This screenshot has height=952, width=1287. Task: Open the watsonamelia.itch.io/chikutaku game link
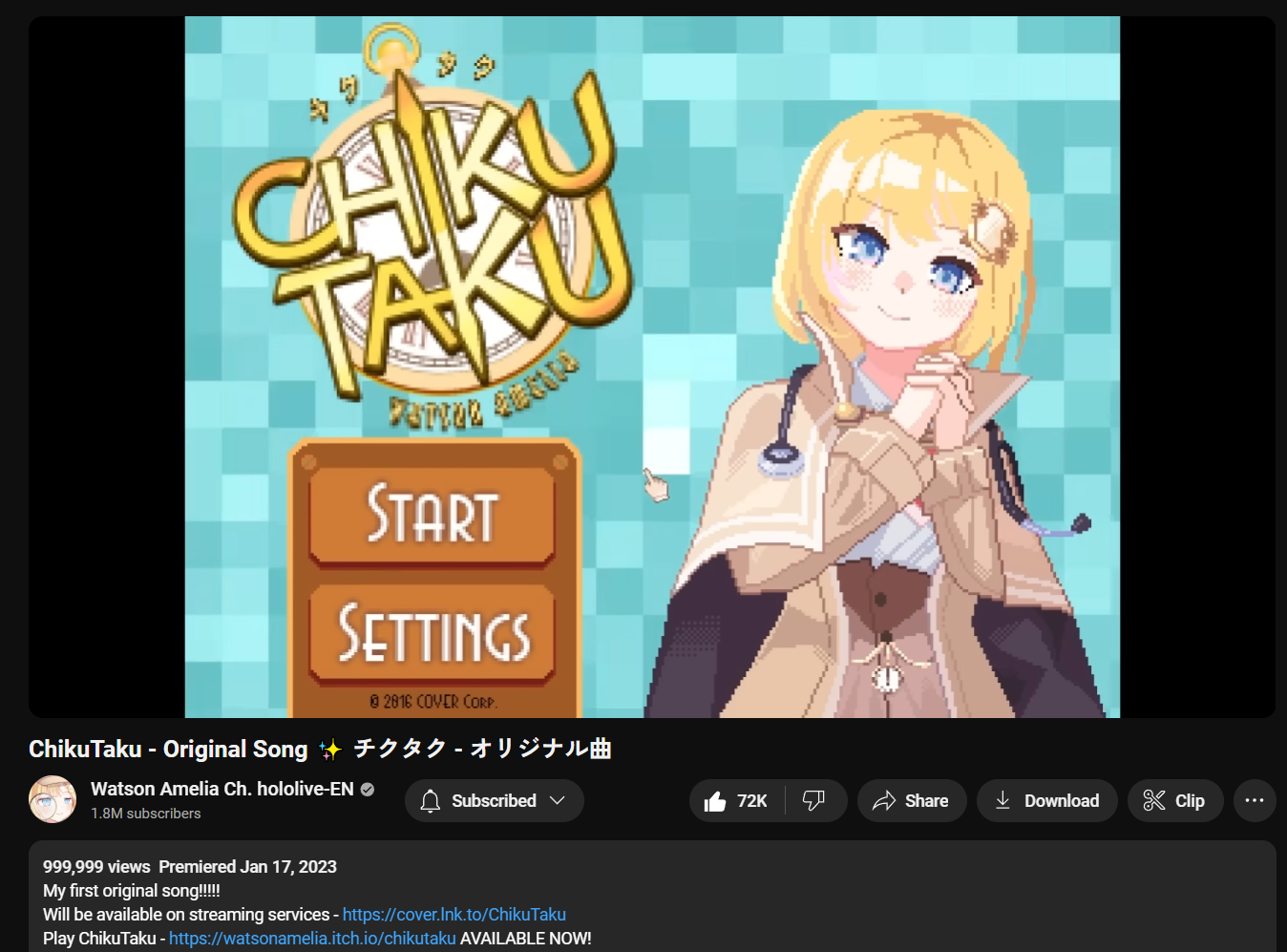tap(312, 939)
